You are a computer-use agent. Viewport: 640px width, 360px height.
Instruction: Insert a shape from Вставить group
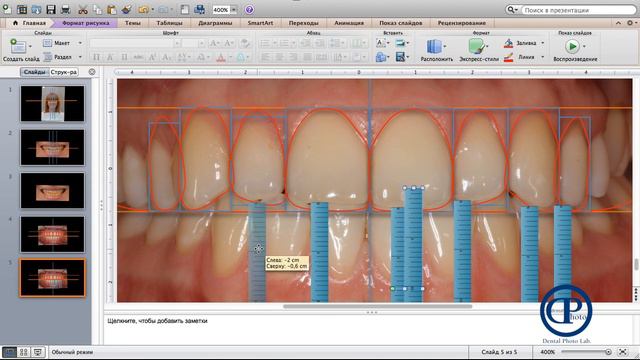coord(380,57)
